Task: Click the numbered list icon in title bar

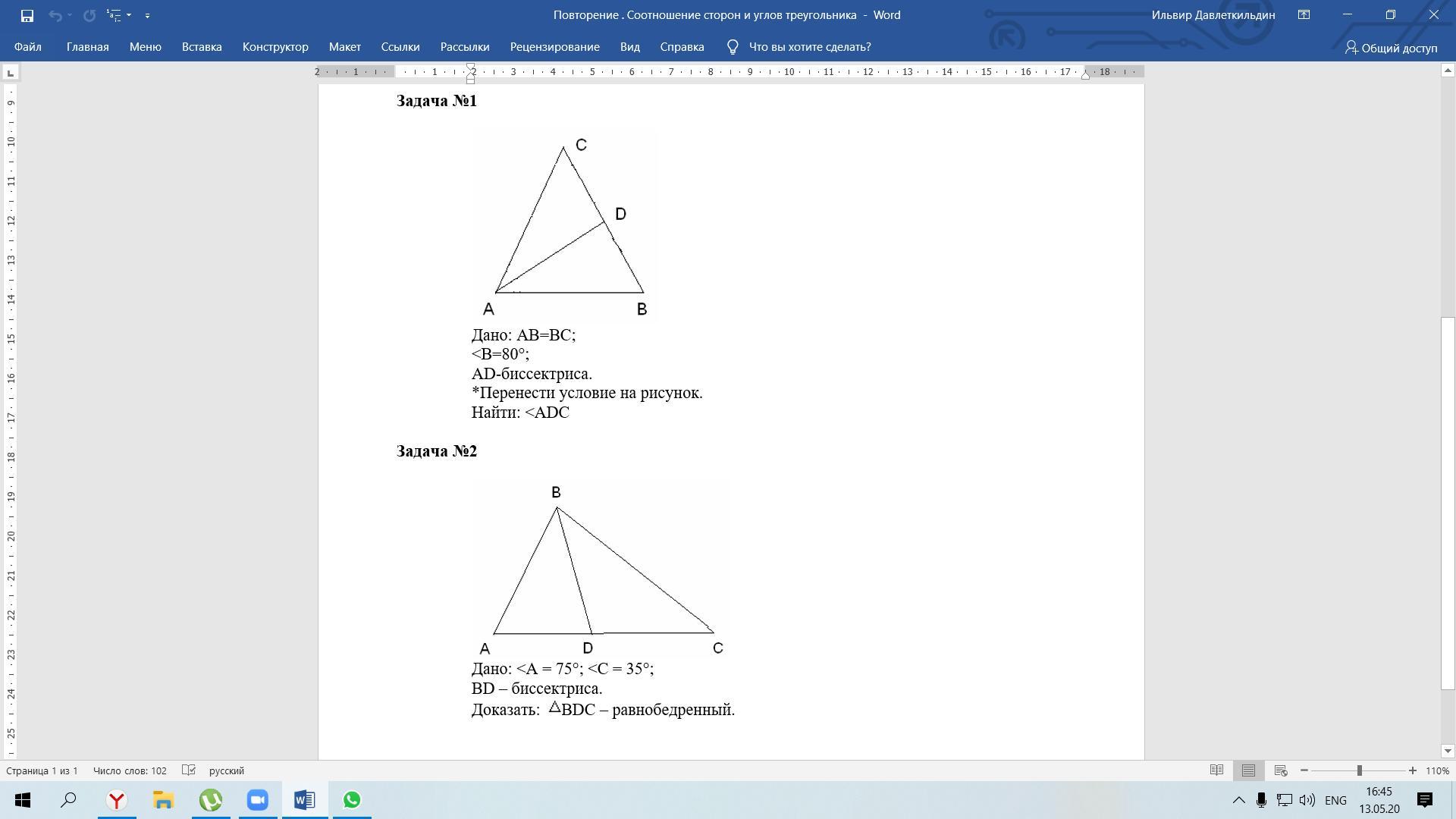Action: pos(115,15)
